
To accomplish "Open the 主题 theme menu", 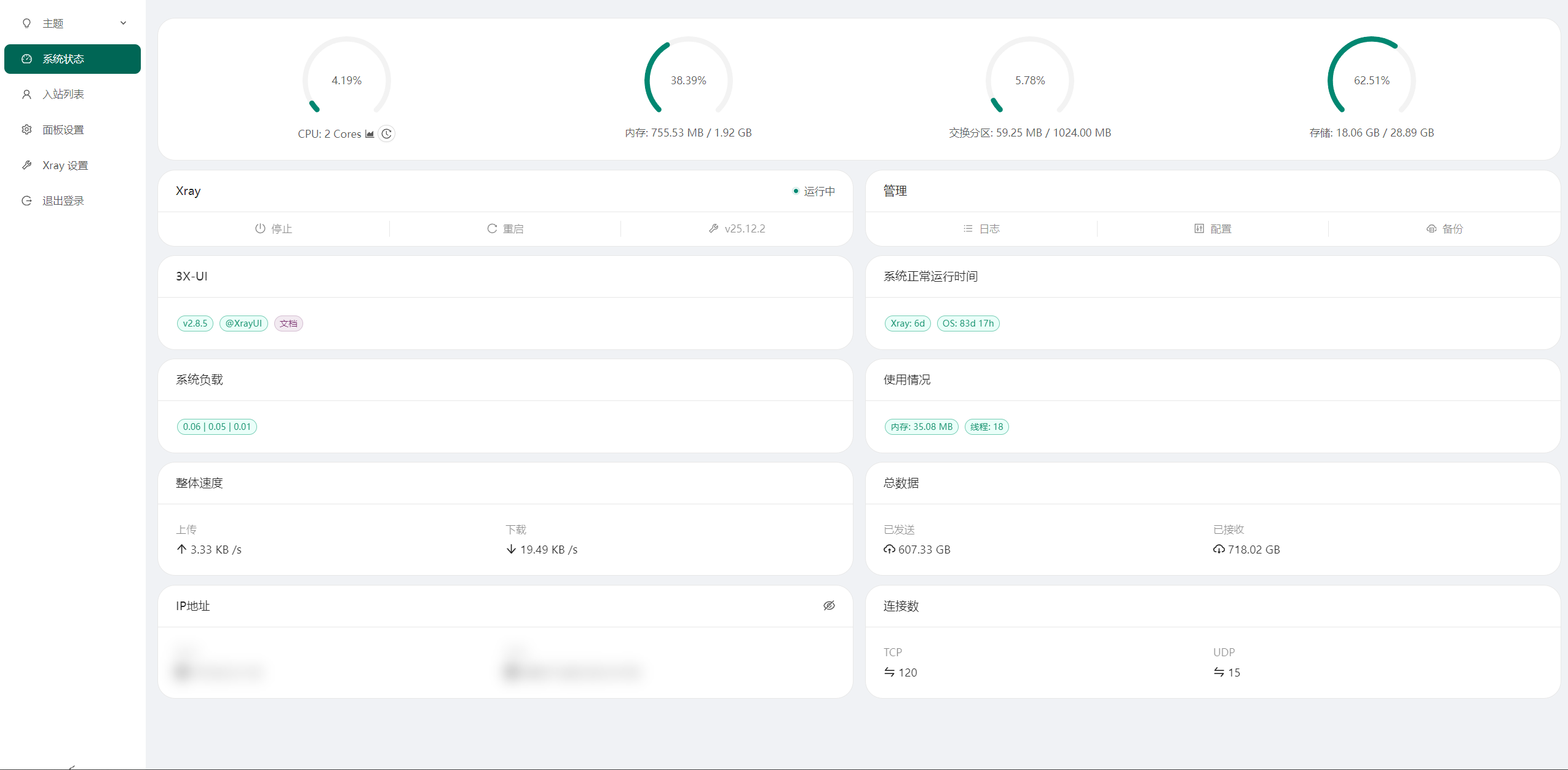I will click(73, 23).
